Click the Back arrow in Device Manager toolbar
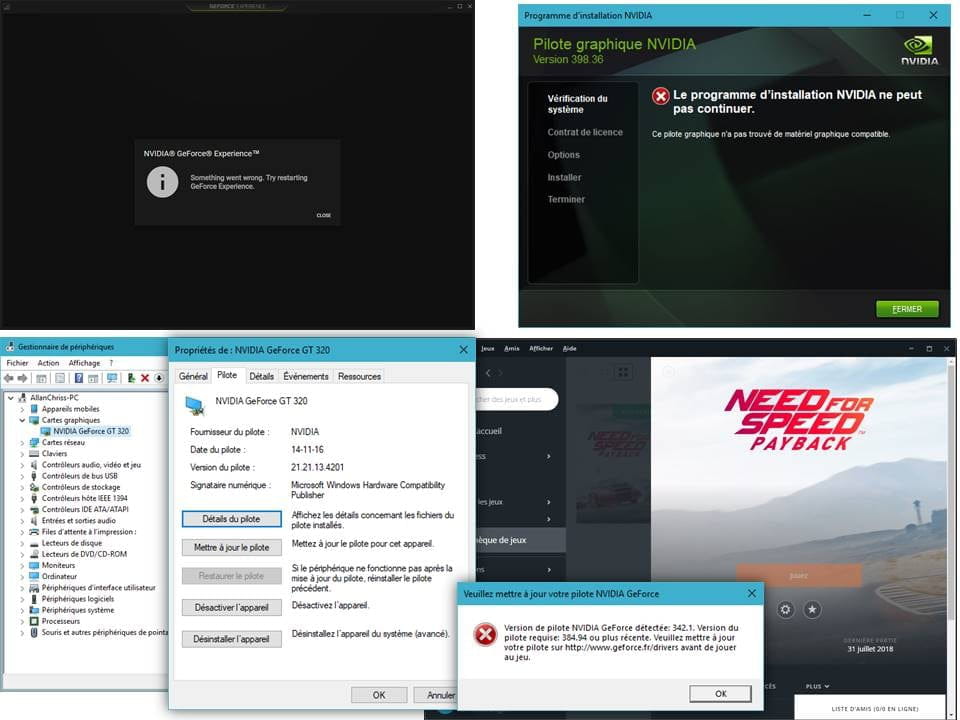Image resolution: width=960 pixels, height=720 pixels. (9, 378)
